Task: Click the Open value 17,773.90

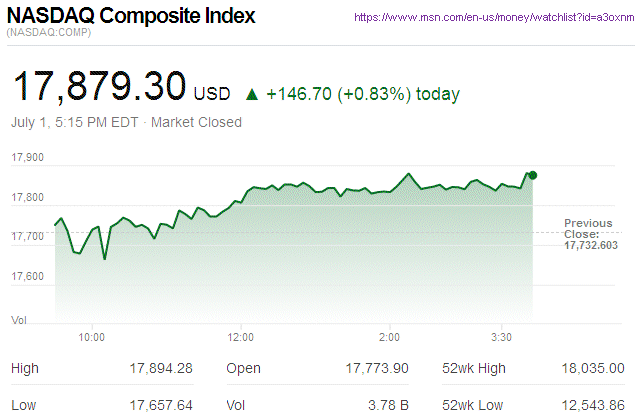Action: pos(375,368)
